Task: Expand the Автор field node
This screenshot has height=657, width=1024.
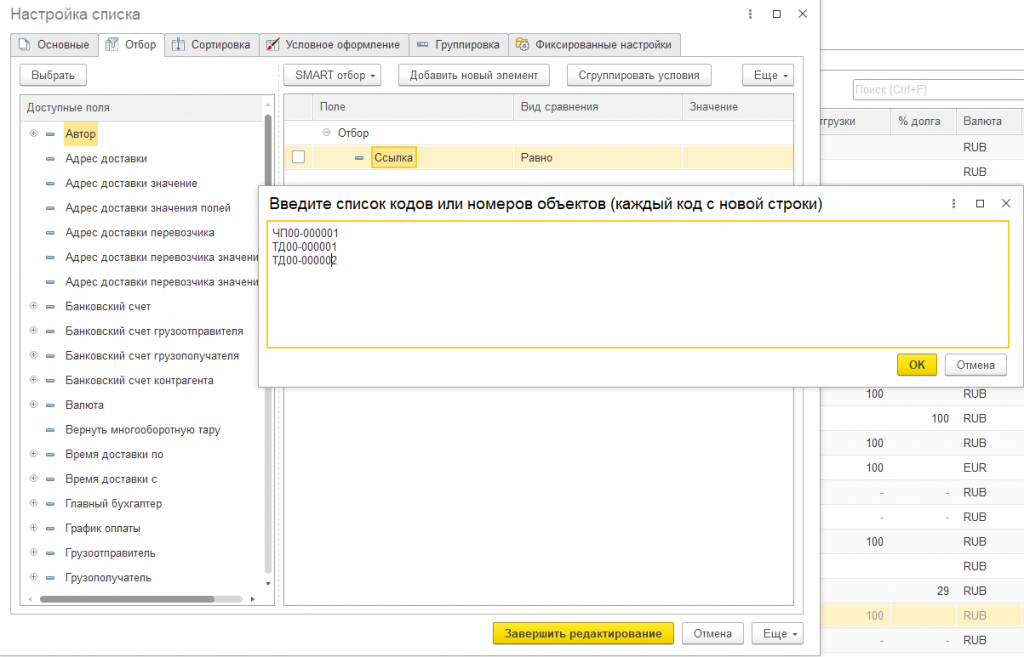Action: coord(33,133)
